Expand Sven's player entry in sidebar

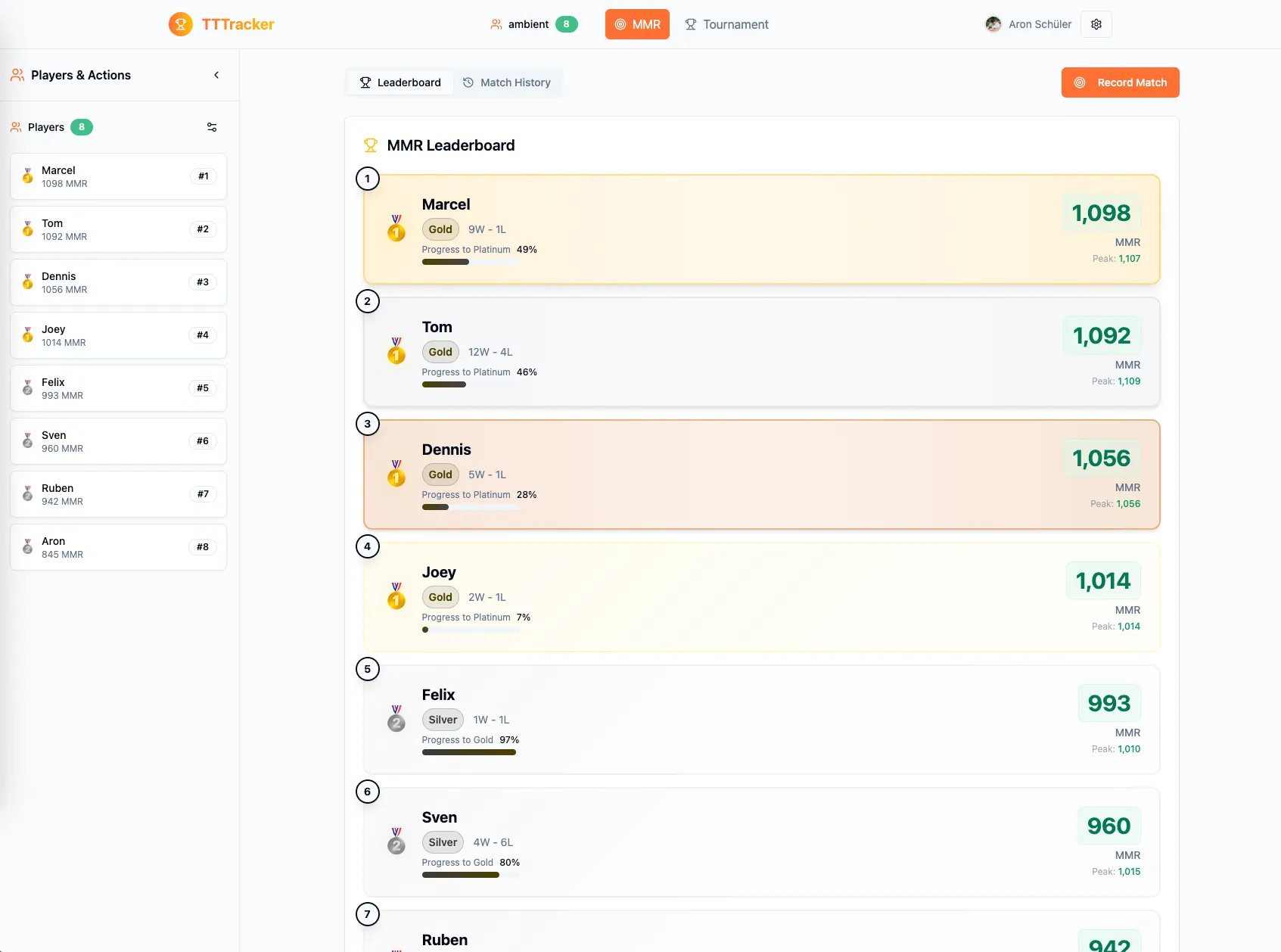(x=117, y=441)
